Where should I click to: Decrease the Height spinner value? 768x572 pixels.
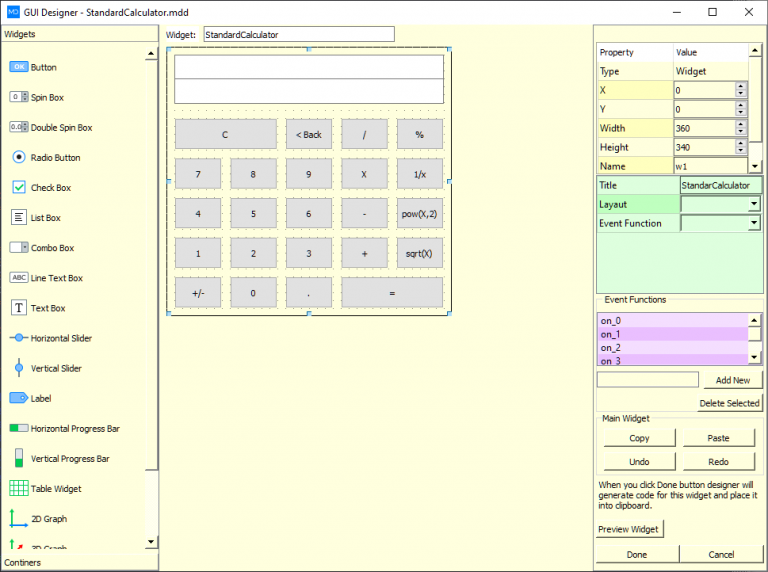click(x=741, y=150)
